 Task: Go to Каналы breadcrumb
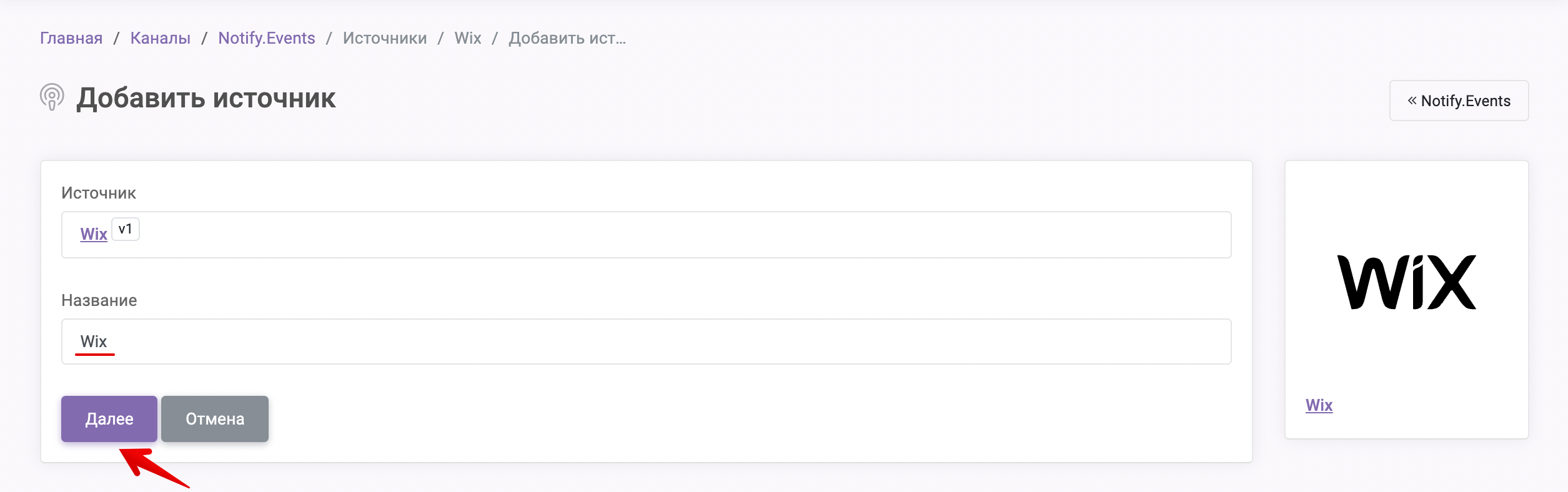tap(161, 38)
